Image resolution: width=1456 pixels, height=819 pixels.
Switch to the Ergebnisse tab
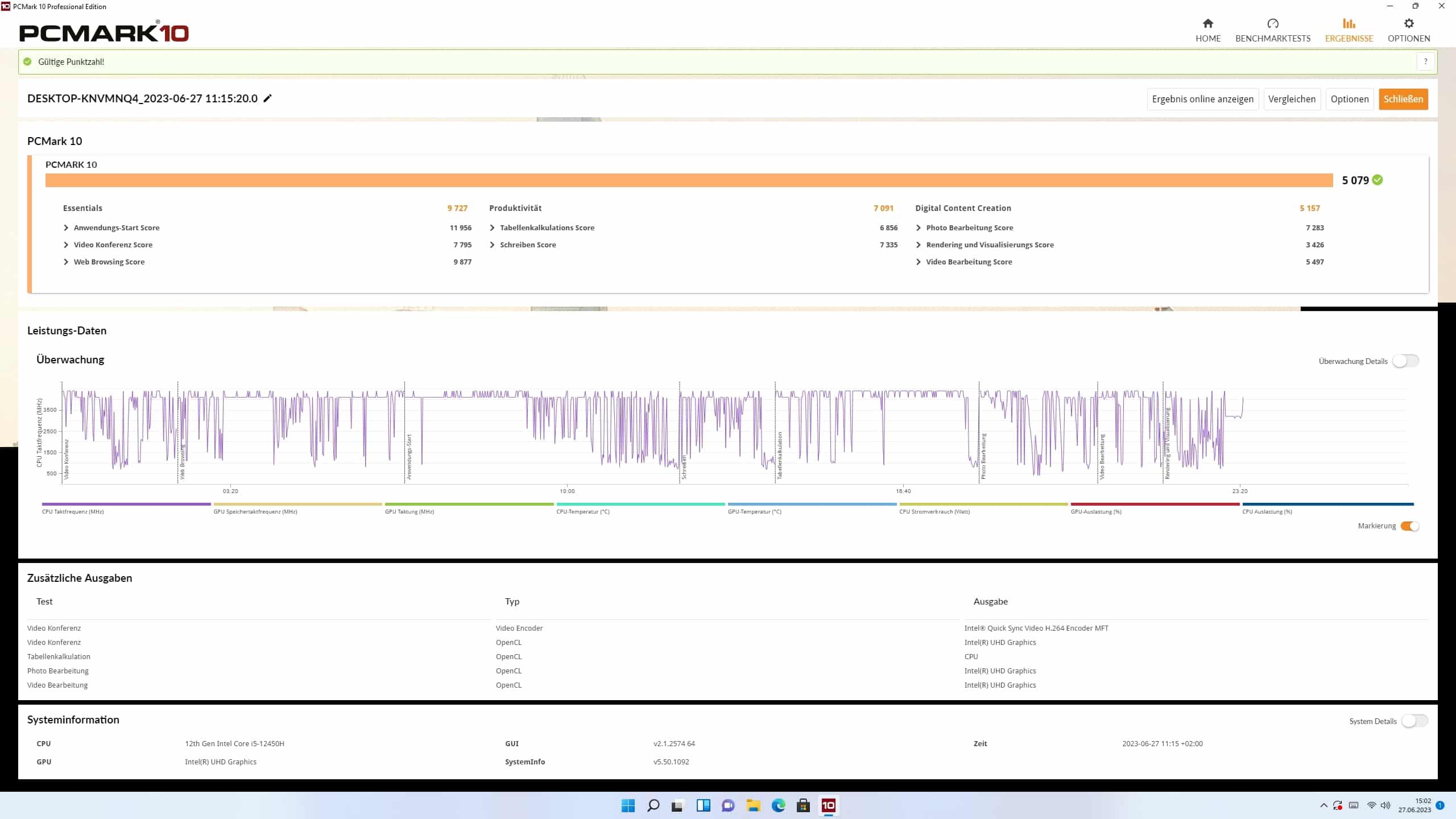[x=1349, y=38]
